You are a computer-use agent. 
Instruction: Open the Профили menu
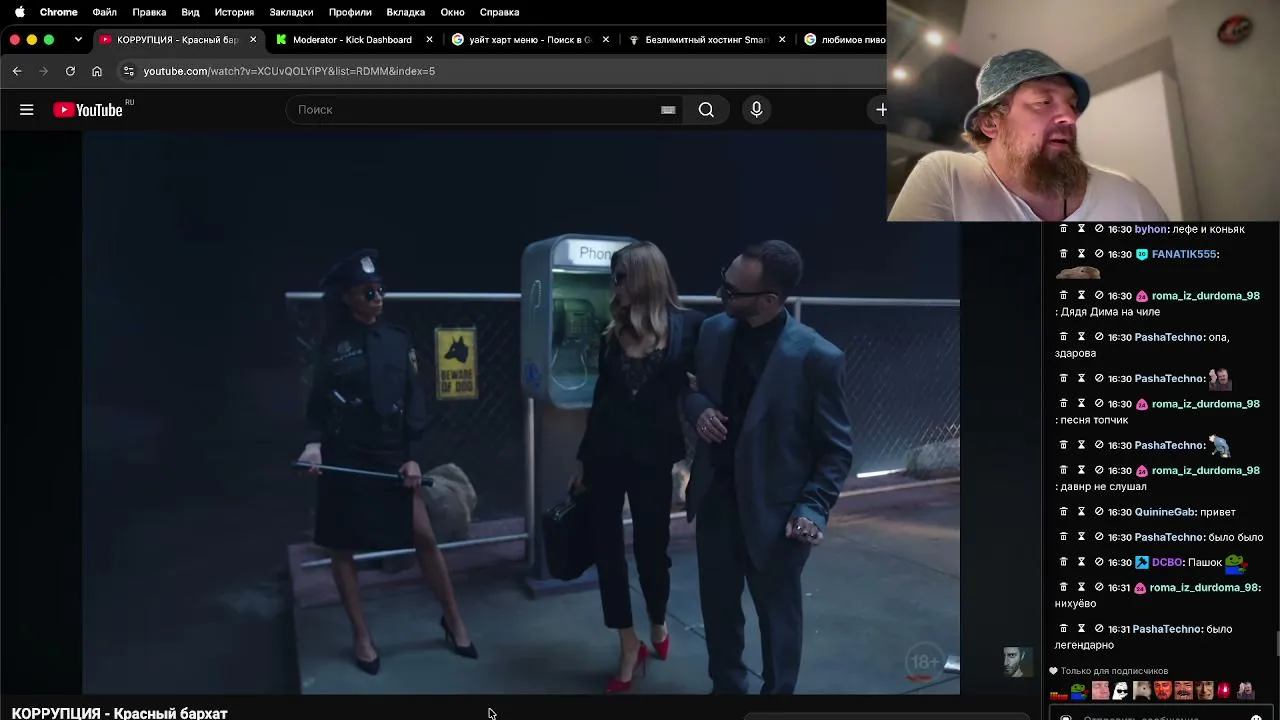pyautogui.click(x=350, y=12)
